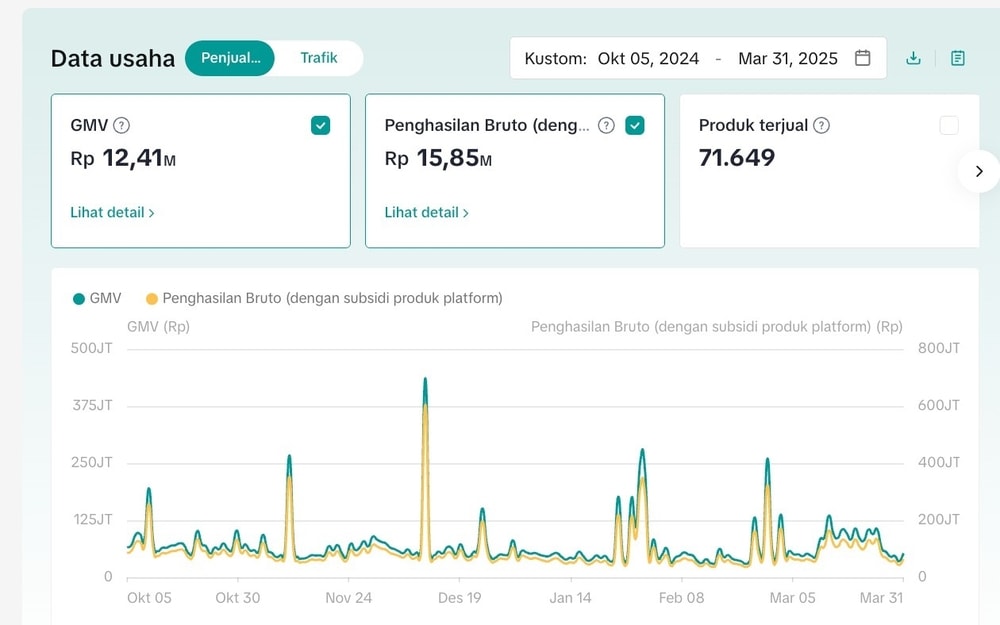Image resolution: width=1000 pixels, height=625 pixels.
Task: Select the Mar 31, 2025 end date
Action: [788, 58]
